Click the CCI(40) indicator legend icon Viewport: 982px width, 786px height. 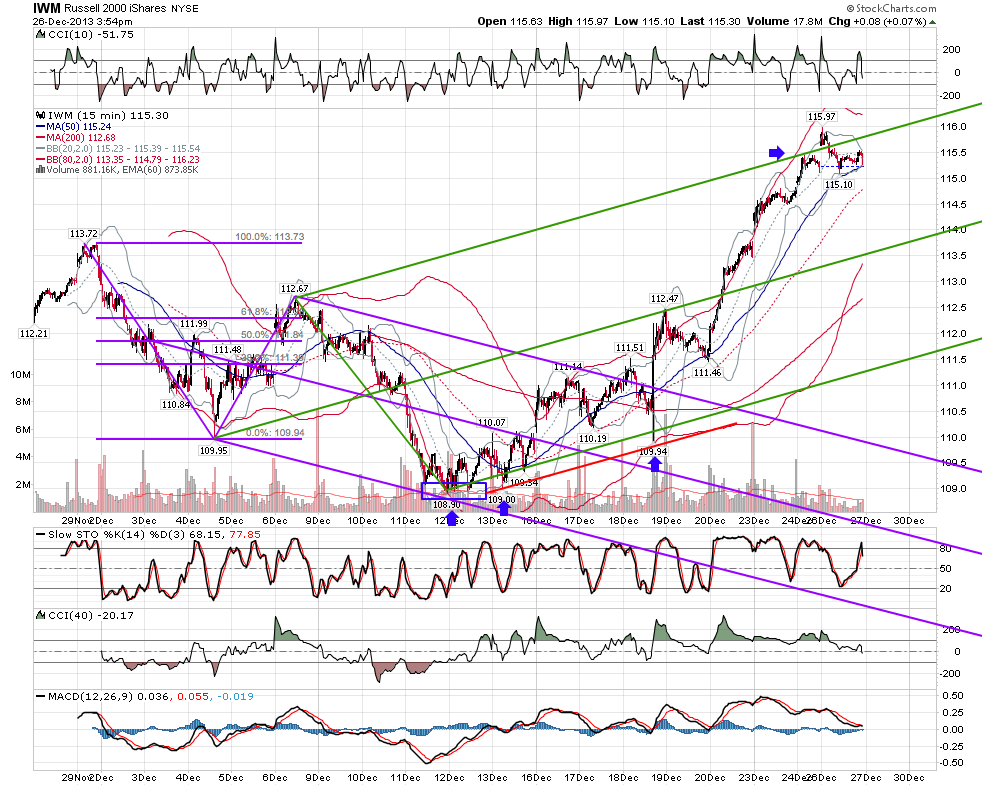[41, 616]
